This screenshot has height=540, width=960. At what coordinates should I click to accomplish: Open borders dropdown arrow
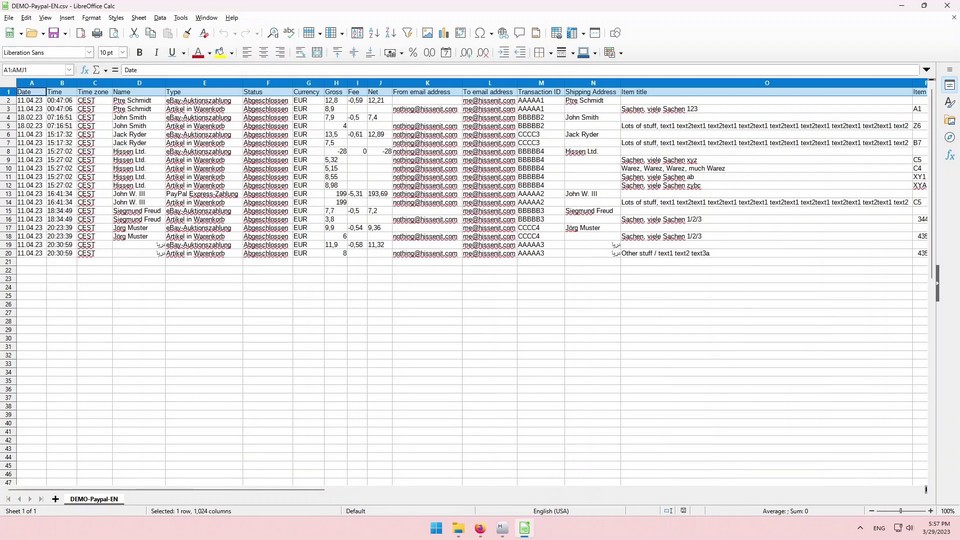pos(550,53)
